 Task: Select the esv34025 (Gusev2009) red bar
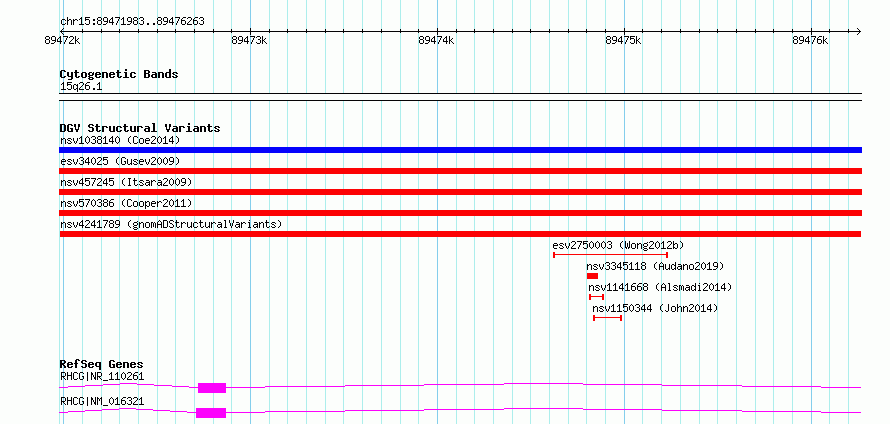[x=460, y=171]
